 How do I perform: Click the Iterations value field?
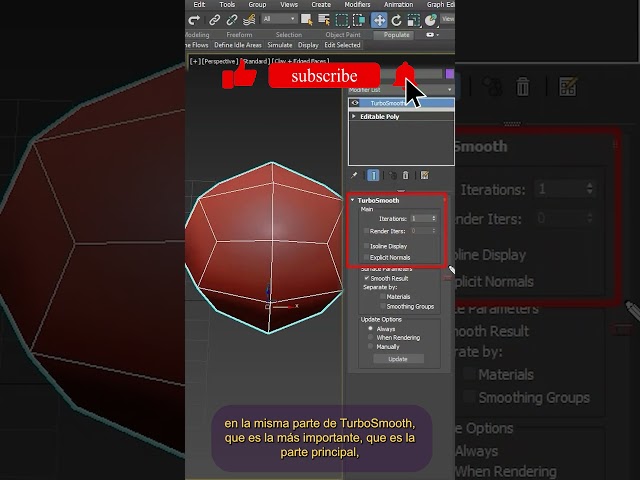(420, 219)
